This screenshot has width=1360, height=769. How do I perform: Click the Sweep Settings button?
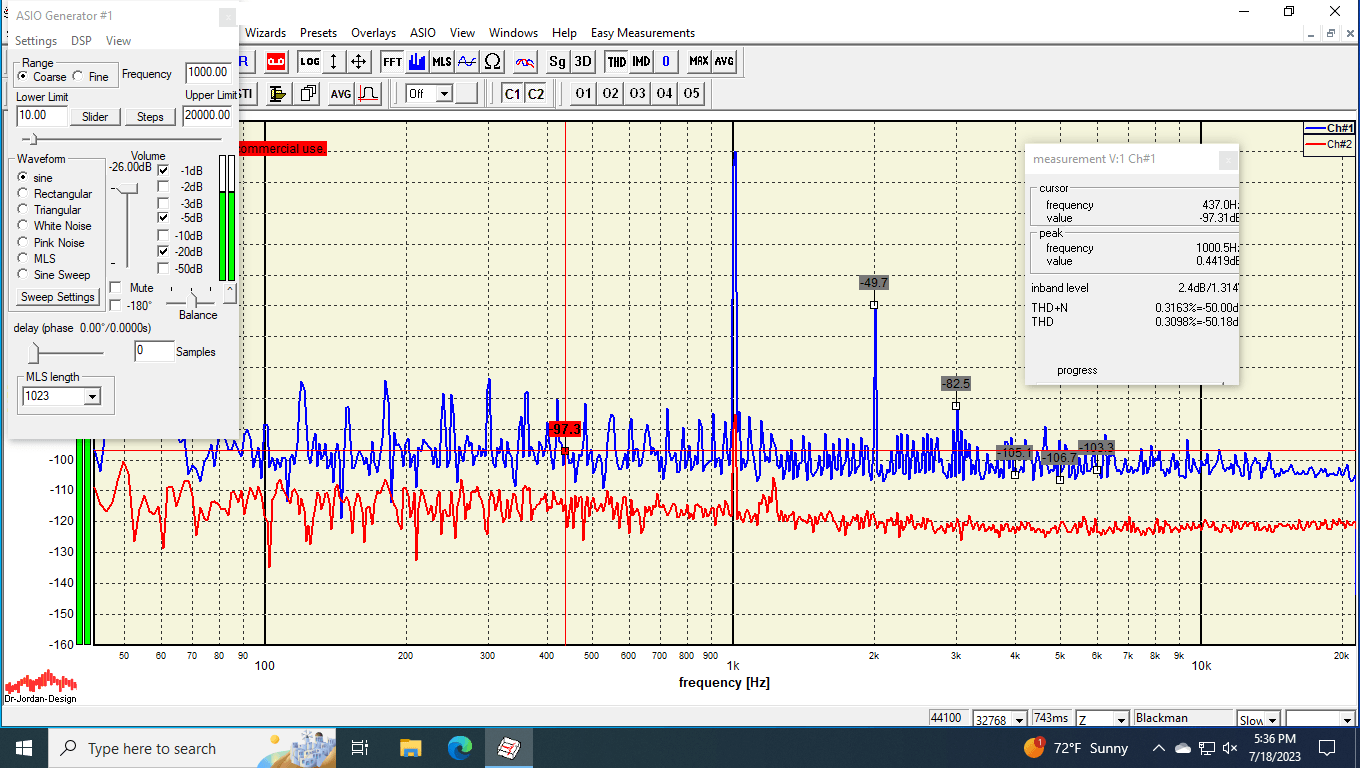point(58,297)
